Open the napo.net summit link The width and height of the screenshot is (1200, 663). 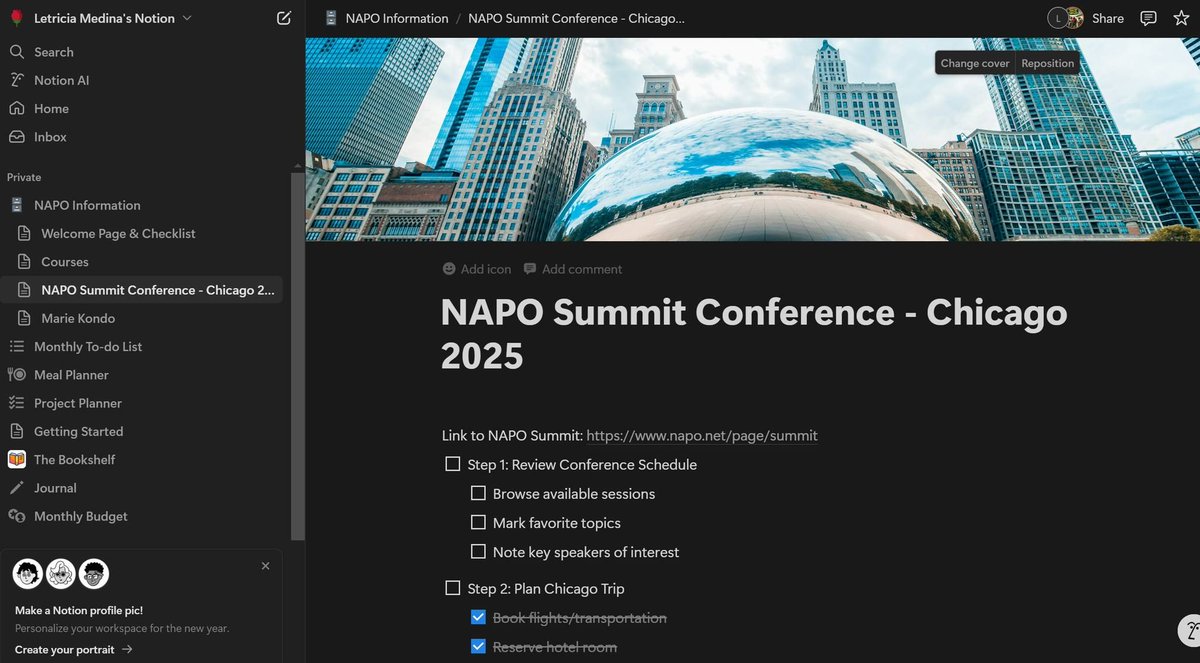coord(702,436)
